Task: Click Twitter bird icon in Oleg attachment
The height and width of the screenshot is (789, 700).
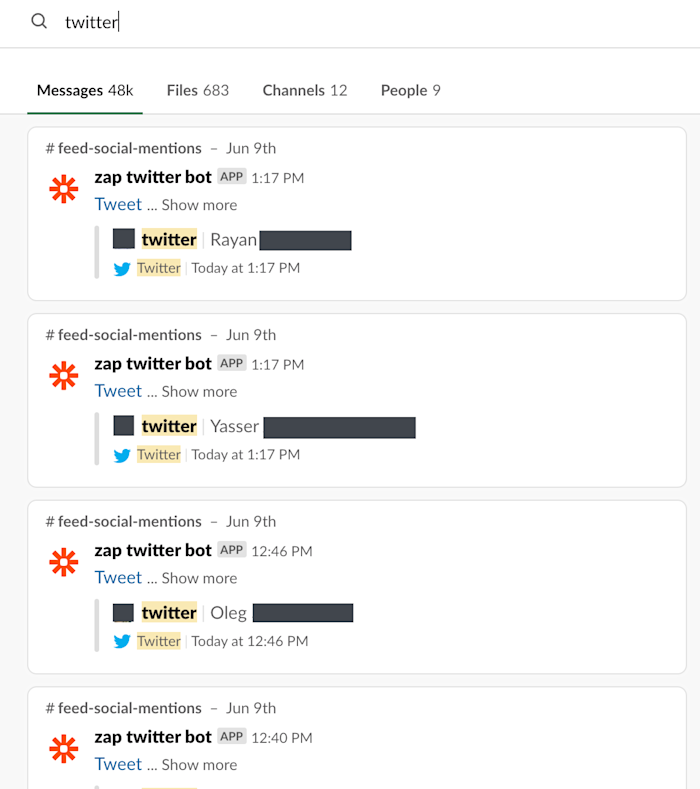Action: coord(122,642)
